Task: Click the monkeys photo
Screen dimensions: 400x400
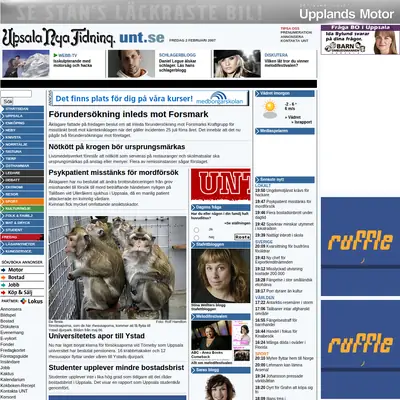Action: click(117, 268)
